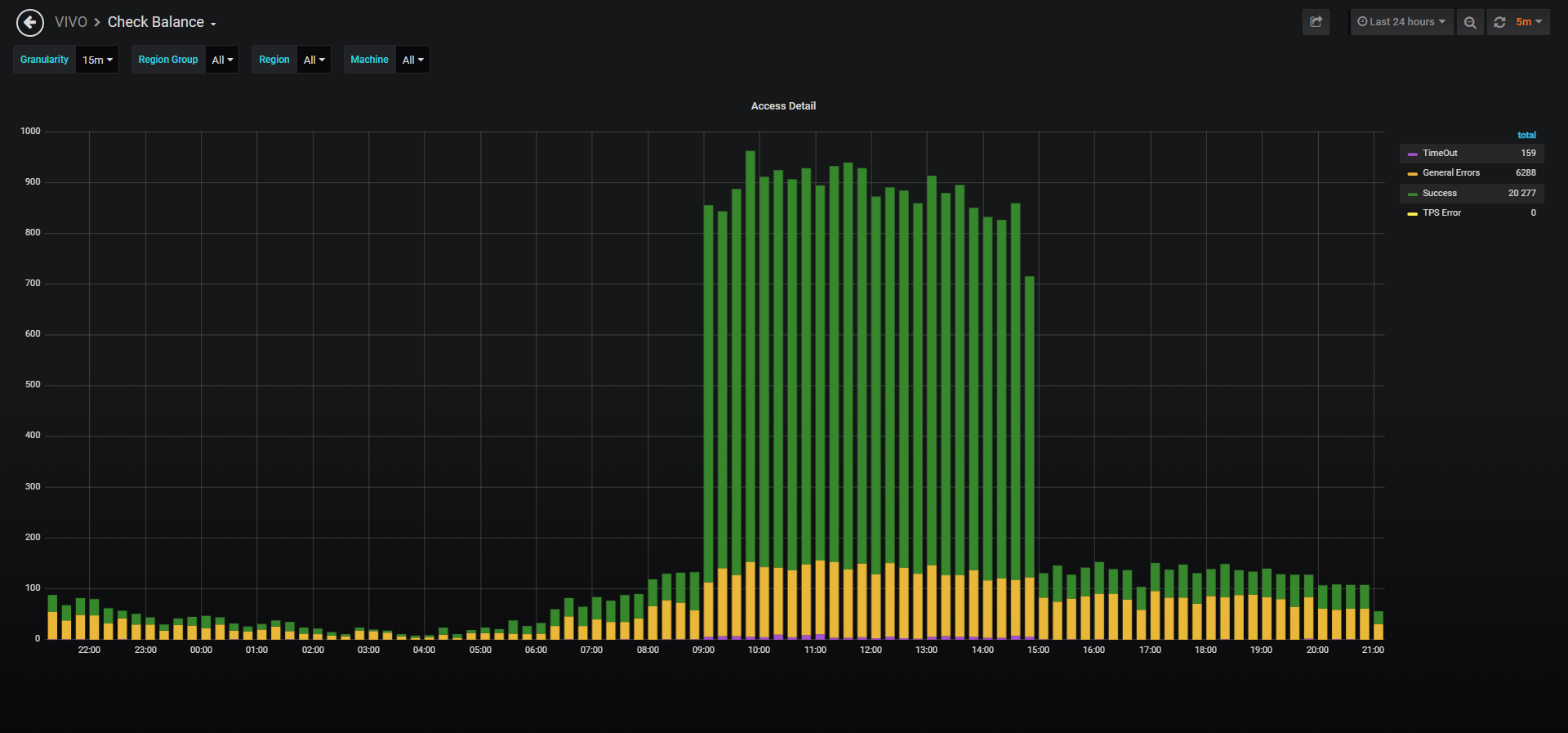Open the Machine All dropdown
The height and width of the screenshot is (733, 1568).
click(x=412, y=60)
